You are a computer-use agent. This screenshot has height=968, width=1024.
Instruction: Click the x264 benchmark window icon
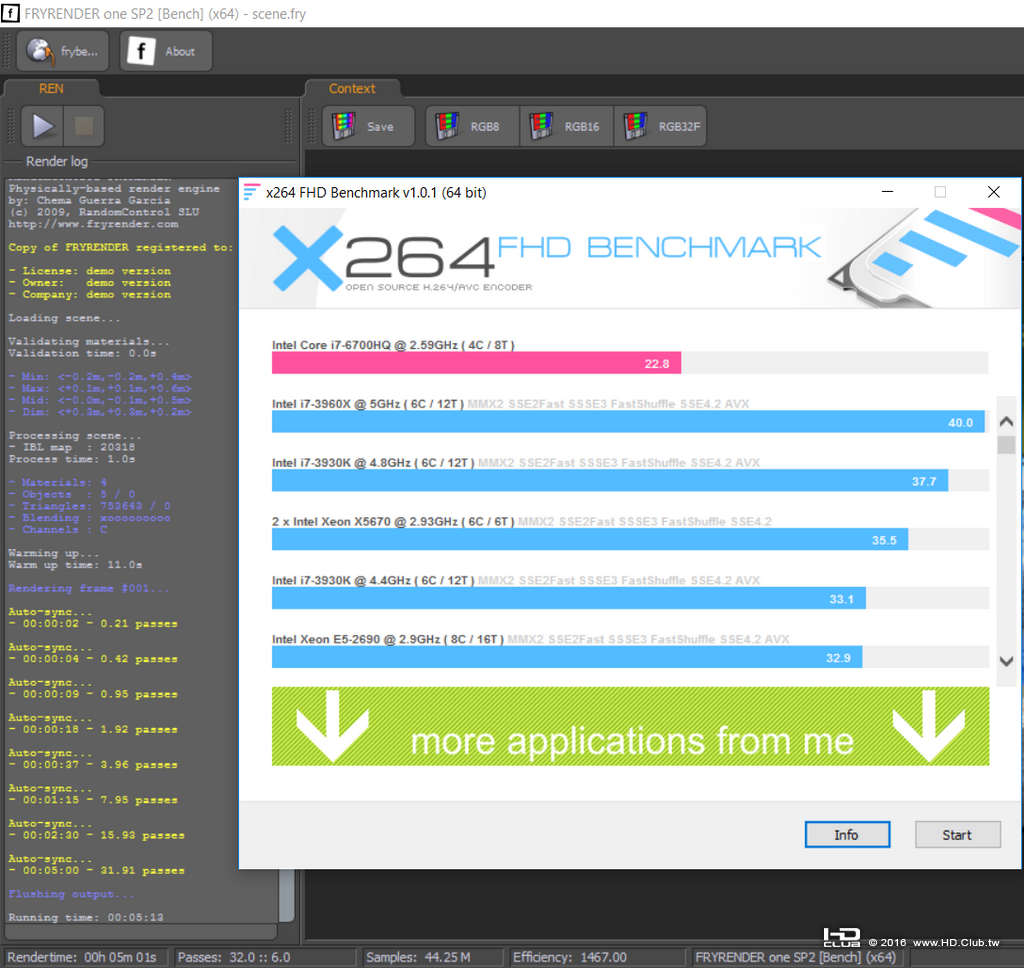click(x=251, y=192)
